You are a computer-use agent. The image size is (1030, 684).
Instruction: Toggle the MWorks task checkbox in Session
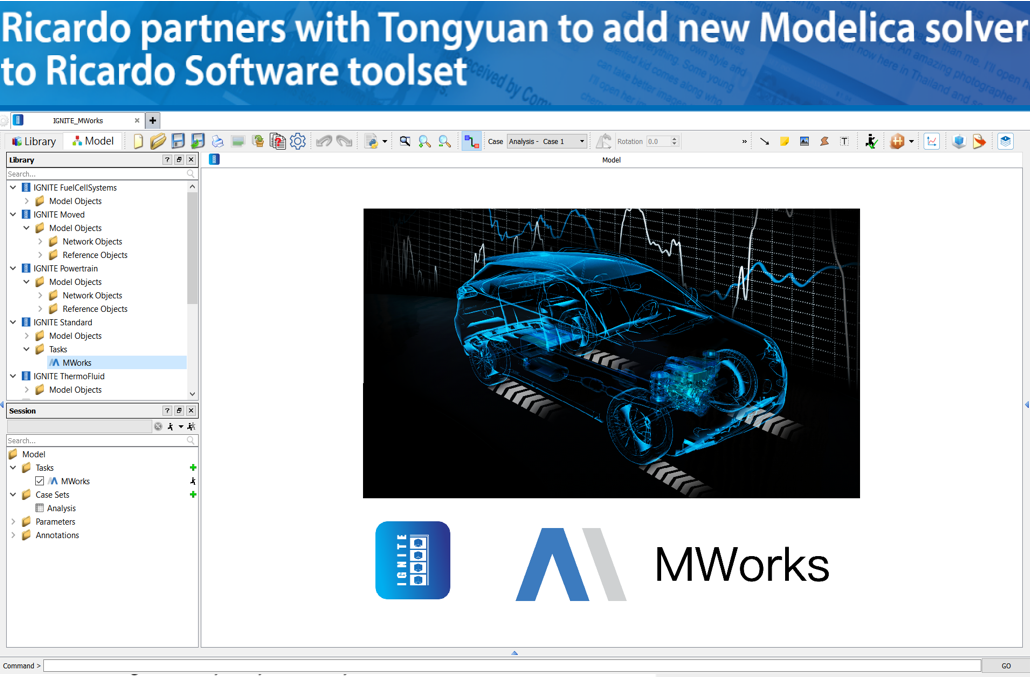pyautogui.click(x=39, y=481)
